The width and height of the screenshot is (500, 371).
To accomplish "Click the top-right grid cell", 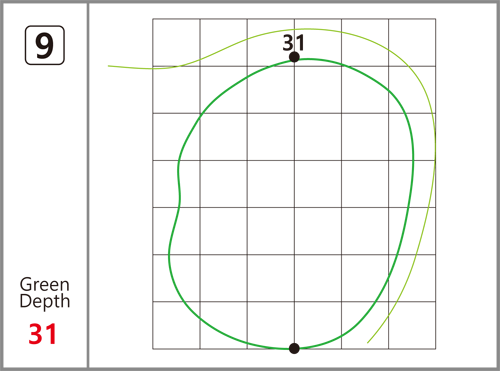I will 412,42.
